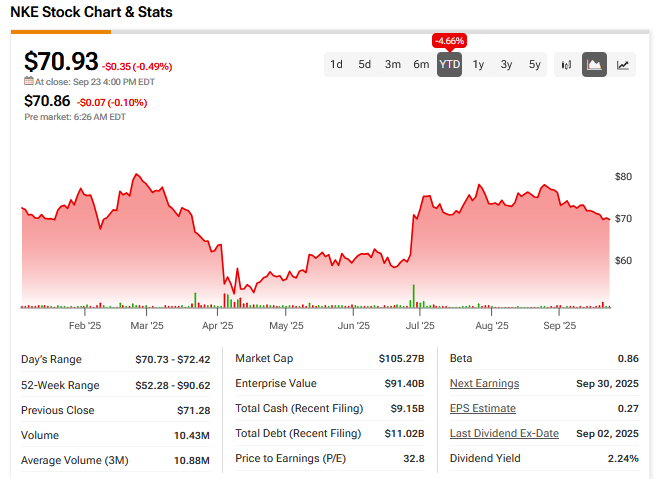Click the Total Cash (Recent Filing) label
Image resolution: width=658 pixels, height=479 pixels.
click(x=299, y=408)
